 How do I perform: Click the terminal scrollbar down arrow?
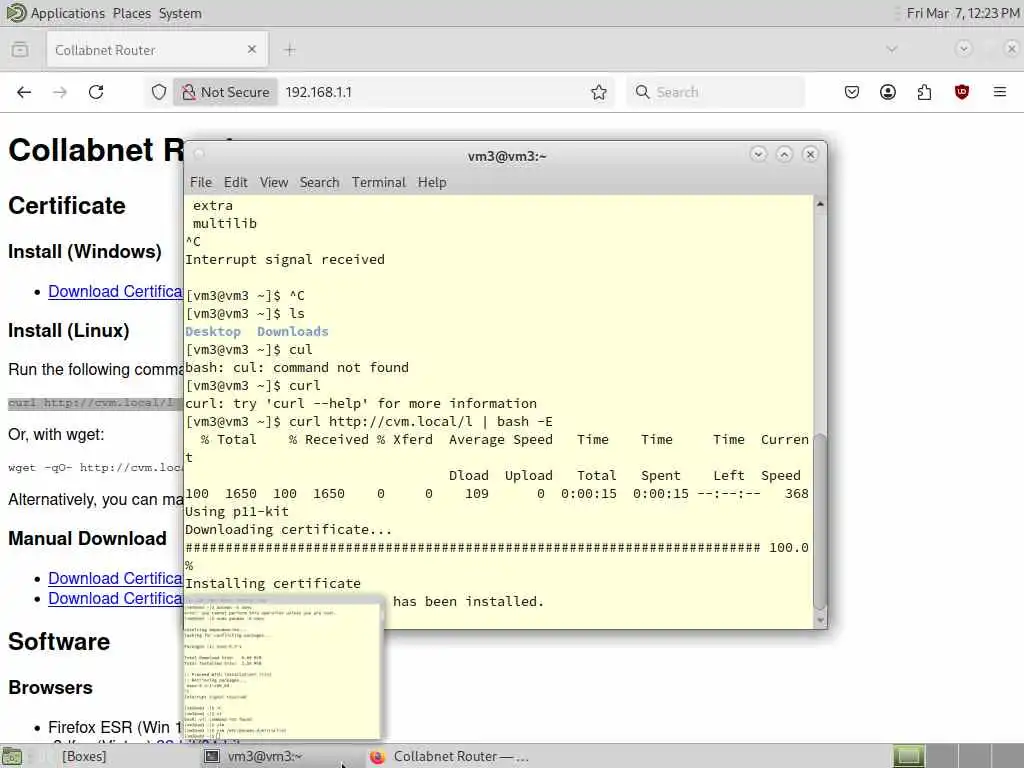[x=820, y=620]
